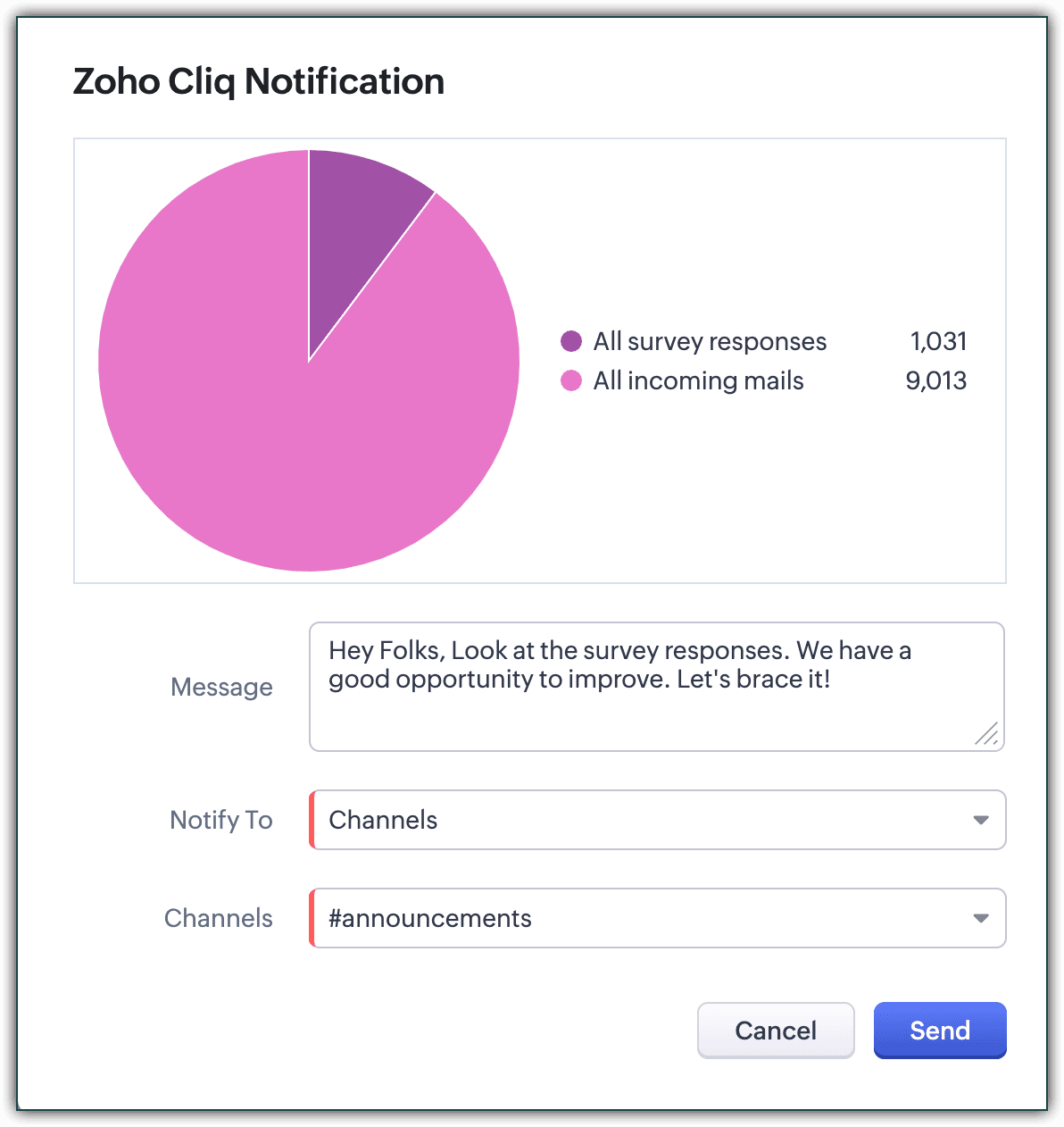Click the Zoho Cliq Notification title
This screenshot has width=1064, height=1127.
(x=259, y=81)
